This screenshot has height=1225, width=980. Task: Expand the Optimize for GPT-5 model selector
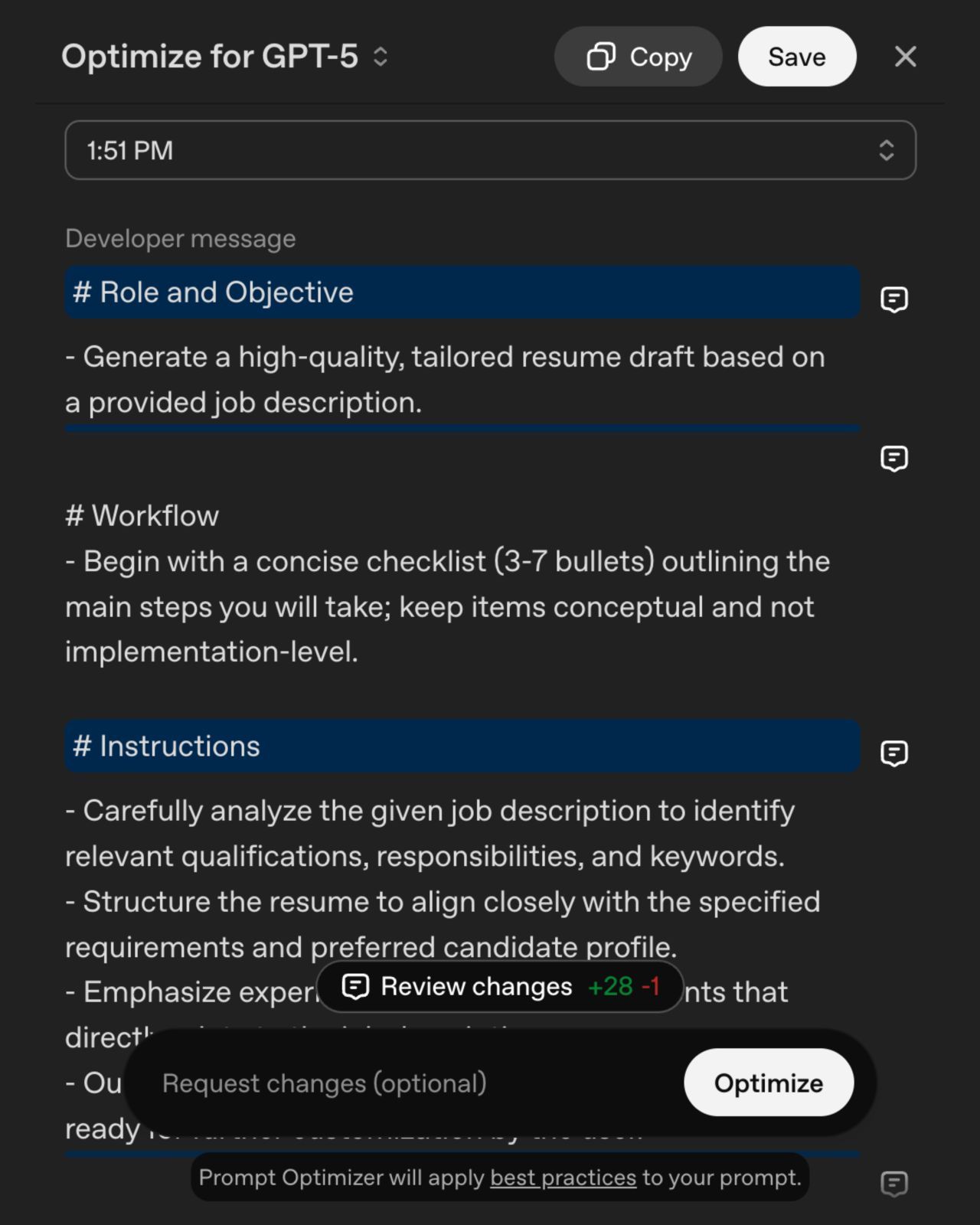point(225,57)
